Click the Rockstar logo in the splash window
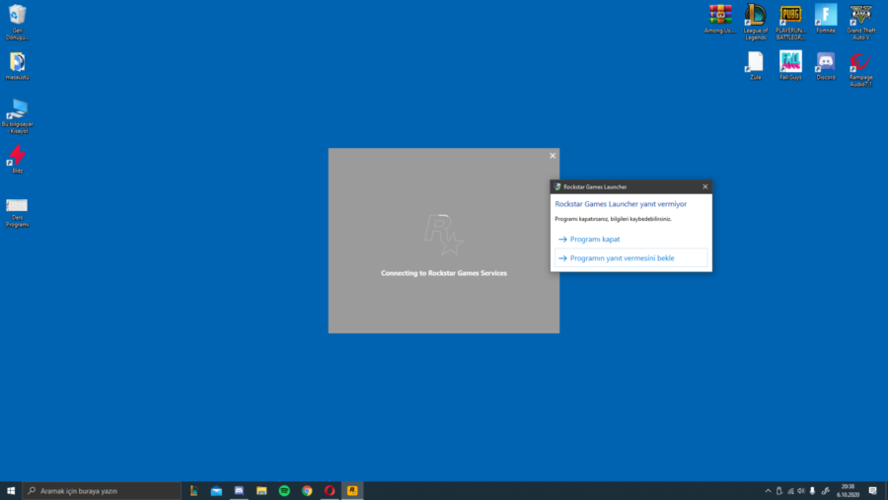The image size is (888, 500). pos(444,234)
